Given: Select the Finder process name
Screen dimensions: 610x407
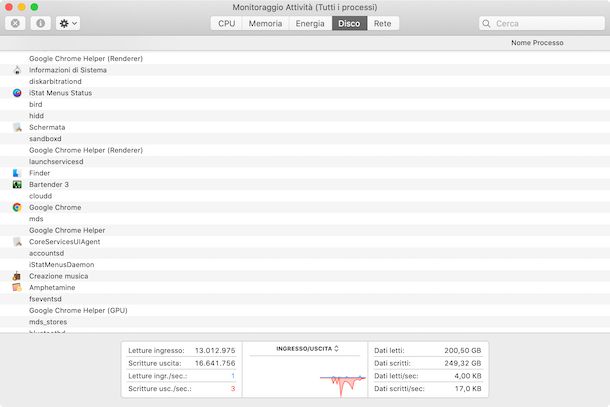Looking at the screenshot, I should [39, 173].
